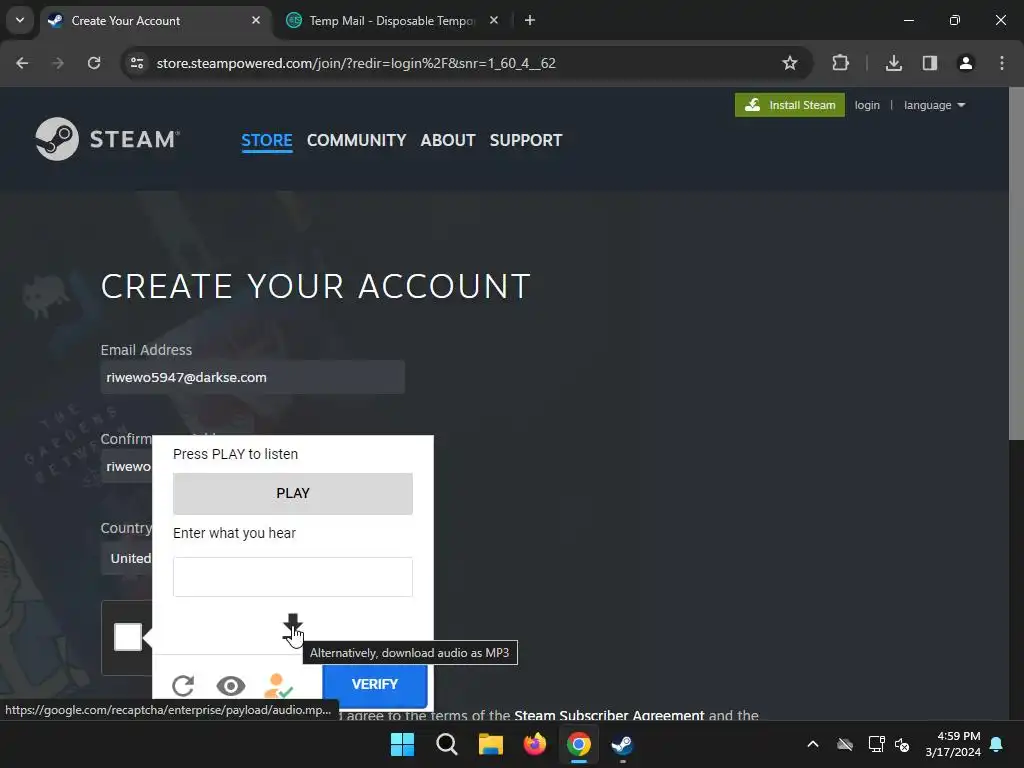
Task: Go back to the previous page
Action: tap(22, 63)
